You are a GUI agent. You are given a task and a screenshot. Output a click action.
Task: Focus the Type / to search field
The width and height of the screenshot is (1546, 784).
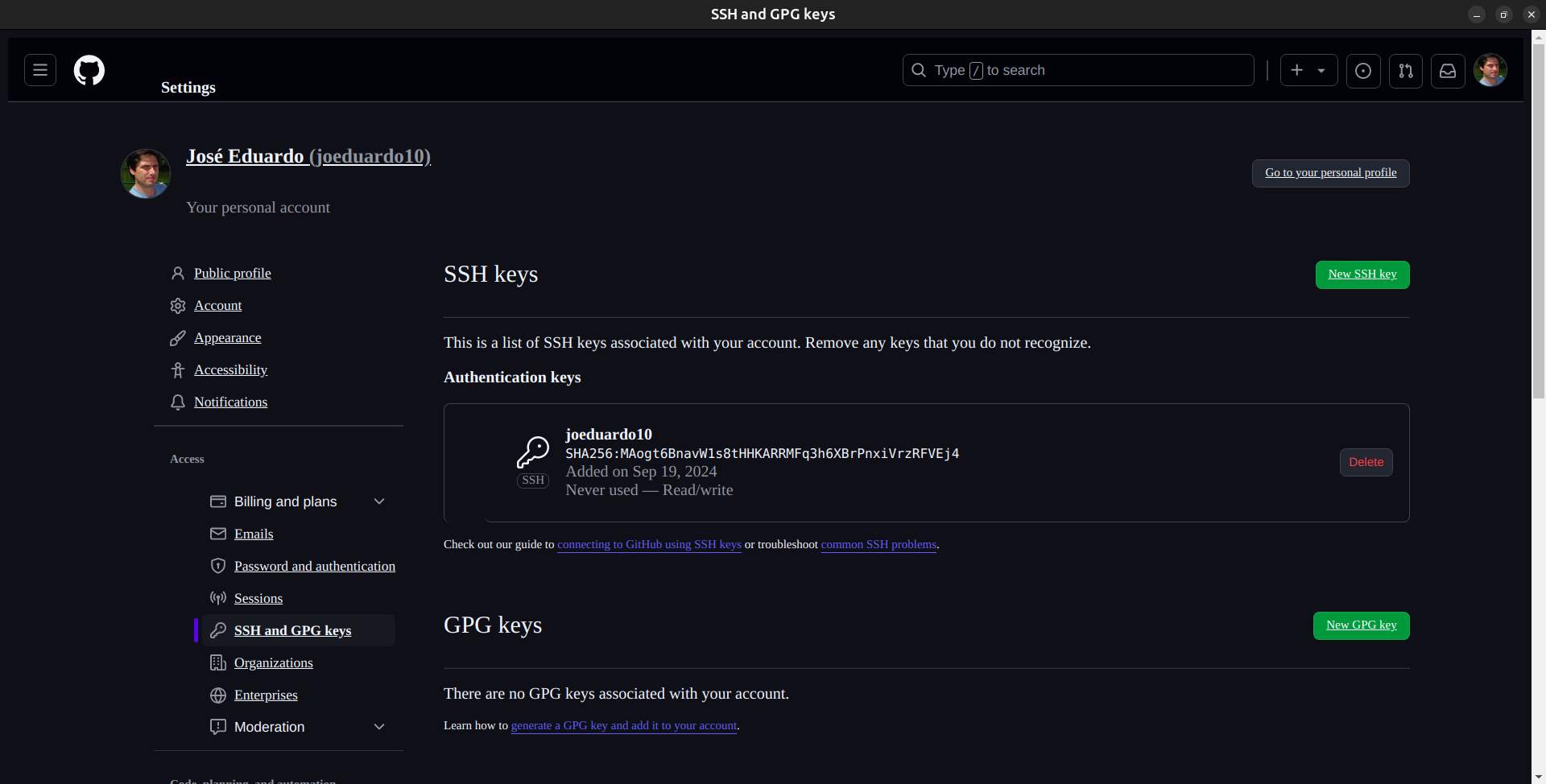[1078, 70]
